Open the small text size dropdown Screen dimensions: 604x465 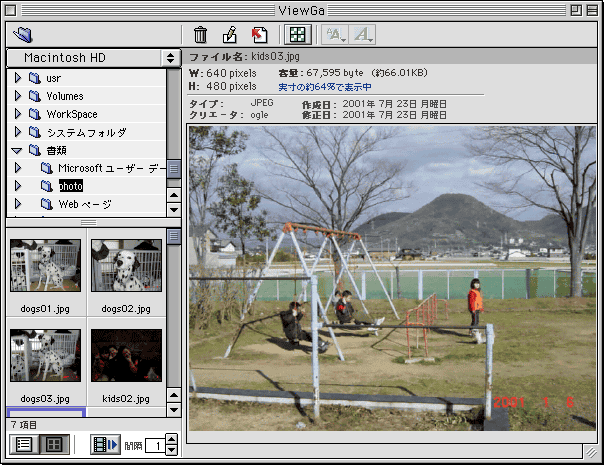click(335, 35)
